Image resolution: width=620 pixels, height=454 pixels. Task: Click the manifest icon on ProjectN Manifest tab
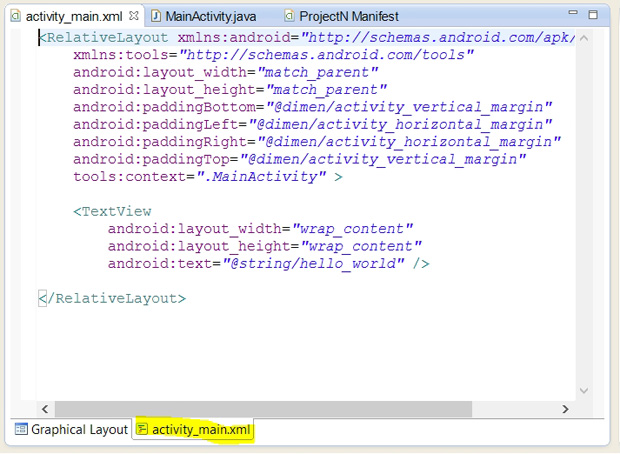pos(289,16)
